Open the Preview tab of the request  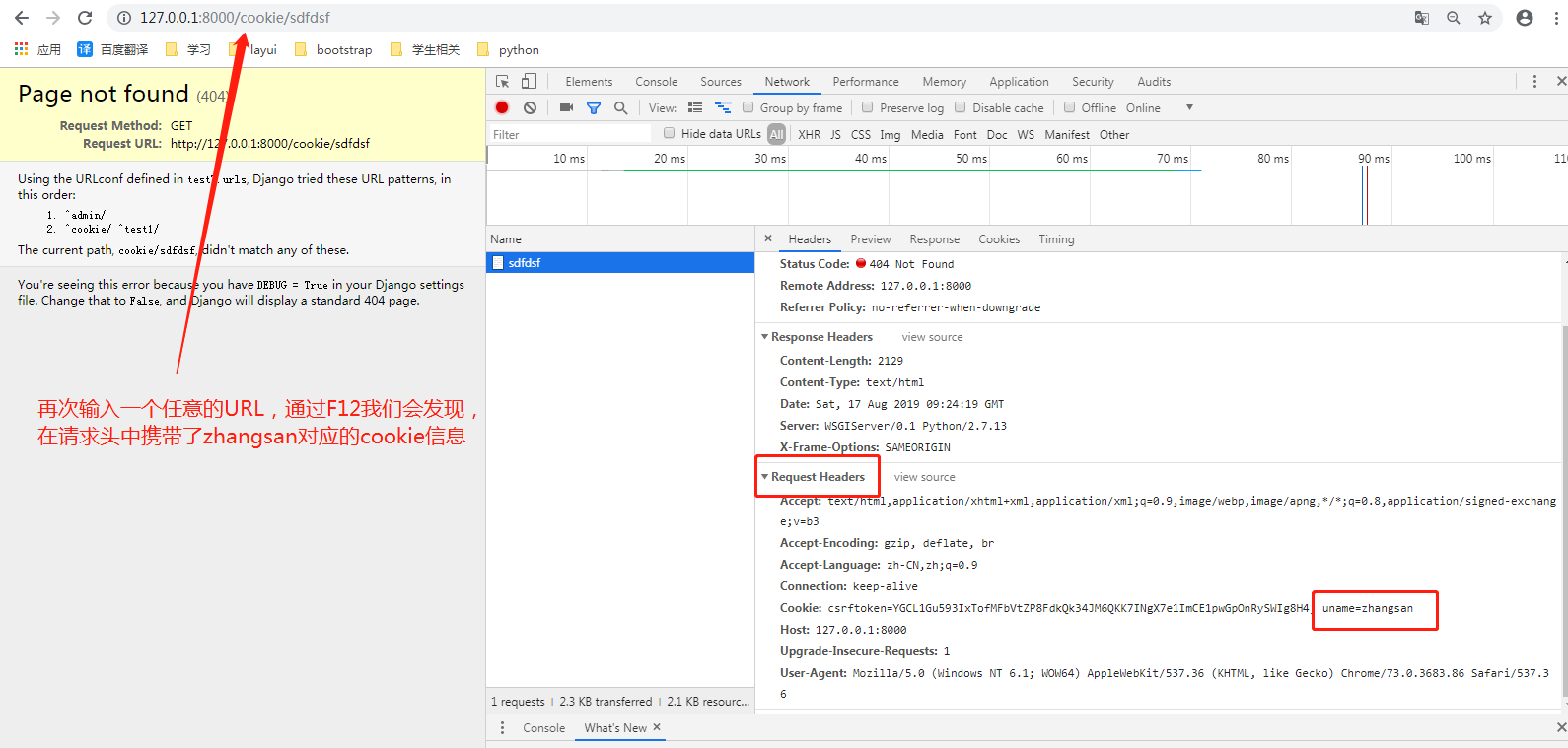coord(871,239)
